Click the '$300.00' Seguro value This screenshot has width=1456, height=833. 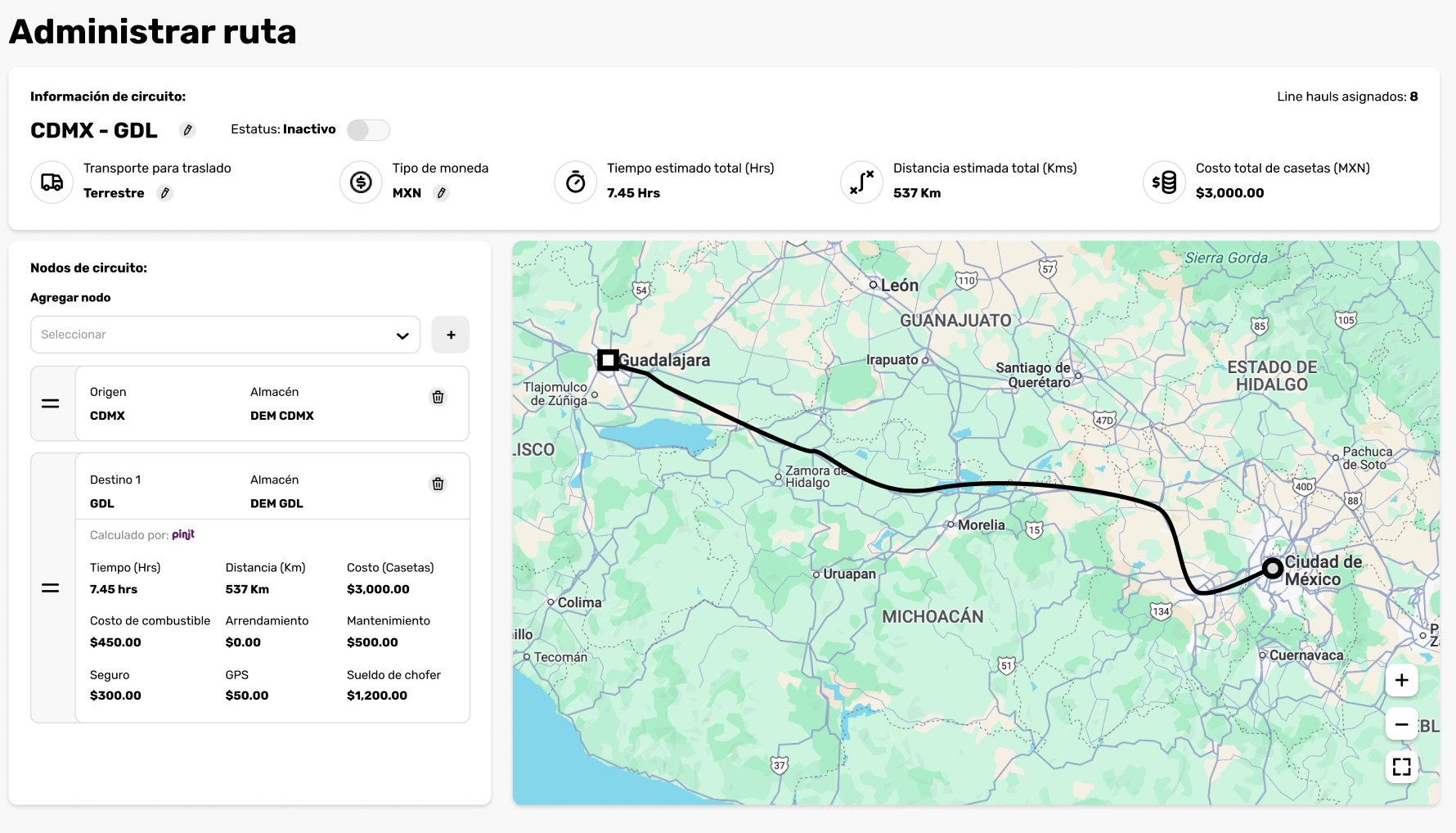(x=115, y=696)
